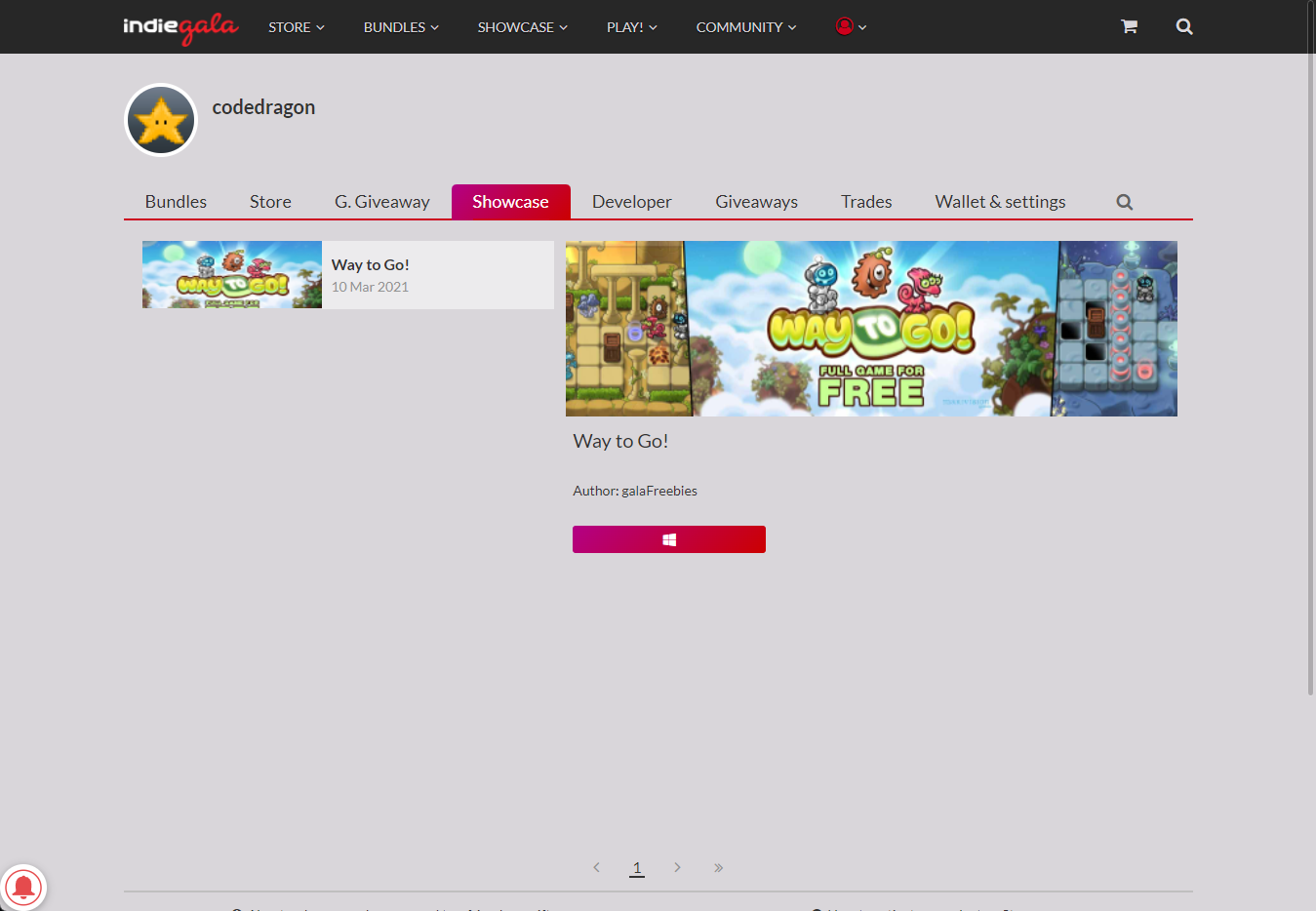Select the Showcase tab
The image size is (1316, 911).
tap(510, 202)
